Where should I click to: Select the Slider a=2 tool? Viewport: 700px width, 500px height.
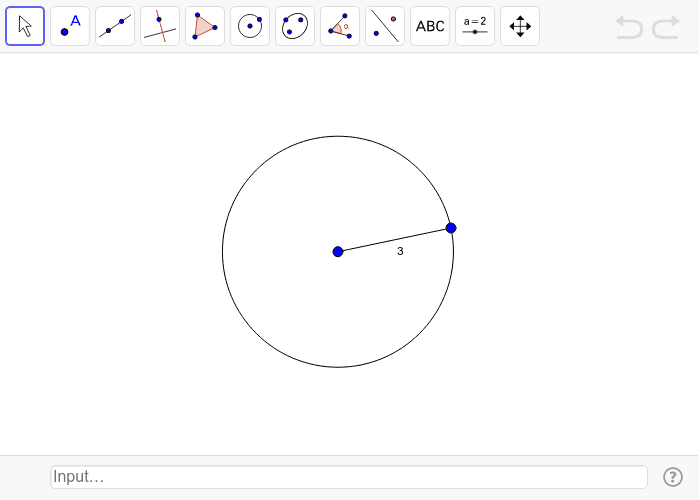click(475, 26)
